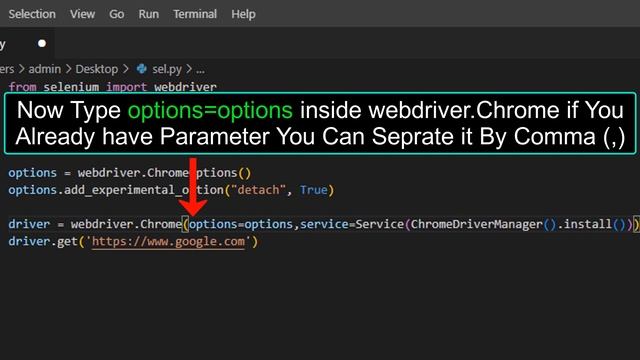Click the 'options' variable on the ChromeOptions line
Screen dimensions: 640x360
click(x=32, y=173)
